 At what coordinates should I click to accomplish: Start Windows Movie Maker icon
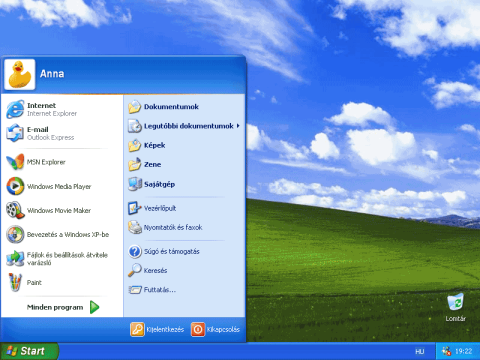[x=15, y=210]
